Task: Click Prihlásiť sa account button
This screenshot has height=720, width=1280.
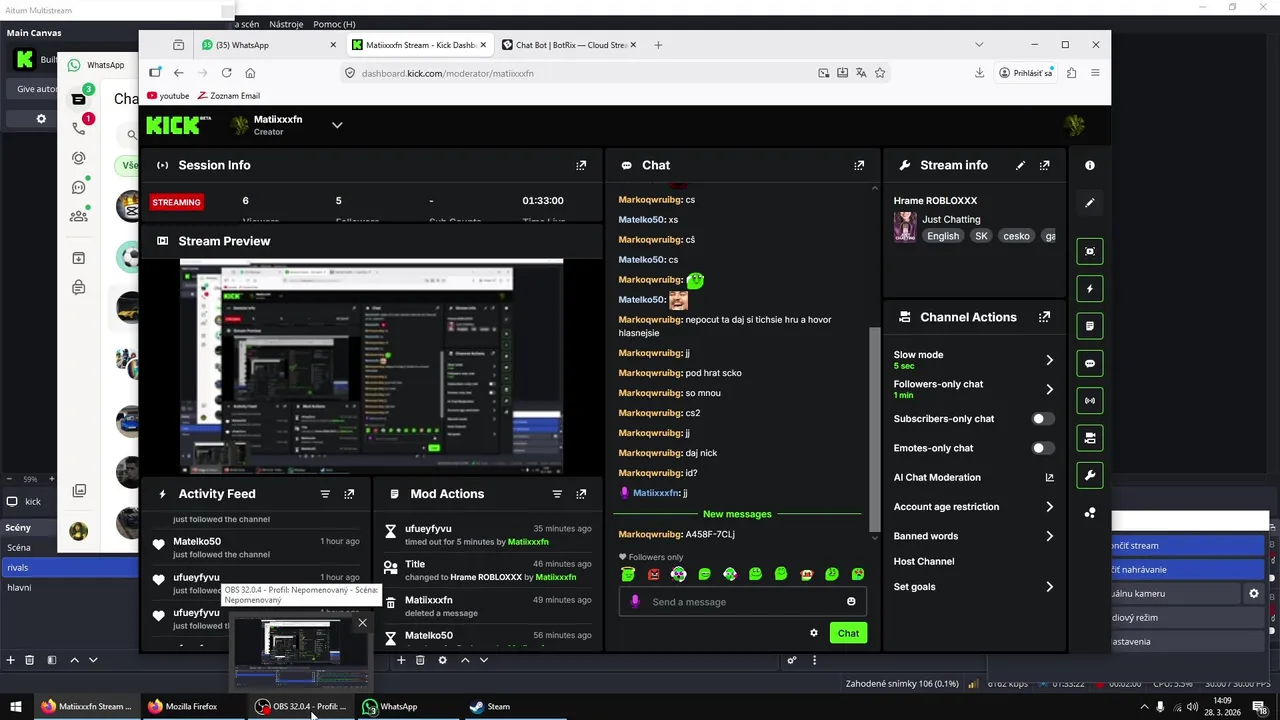Action: pos(1026,73)
